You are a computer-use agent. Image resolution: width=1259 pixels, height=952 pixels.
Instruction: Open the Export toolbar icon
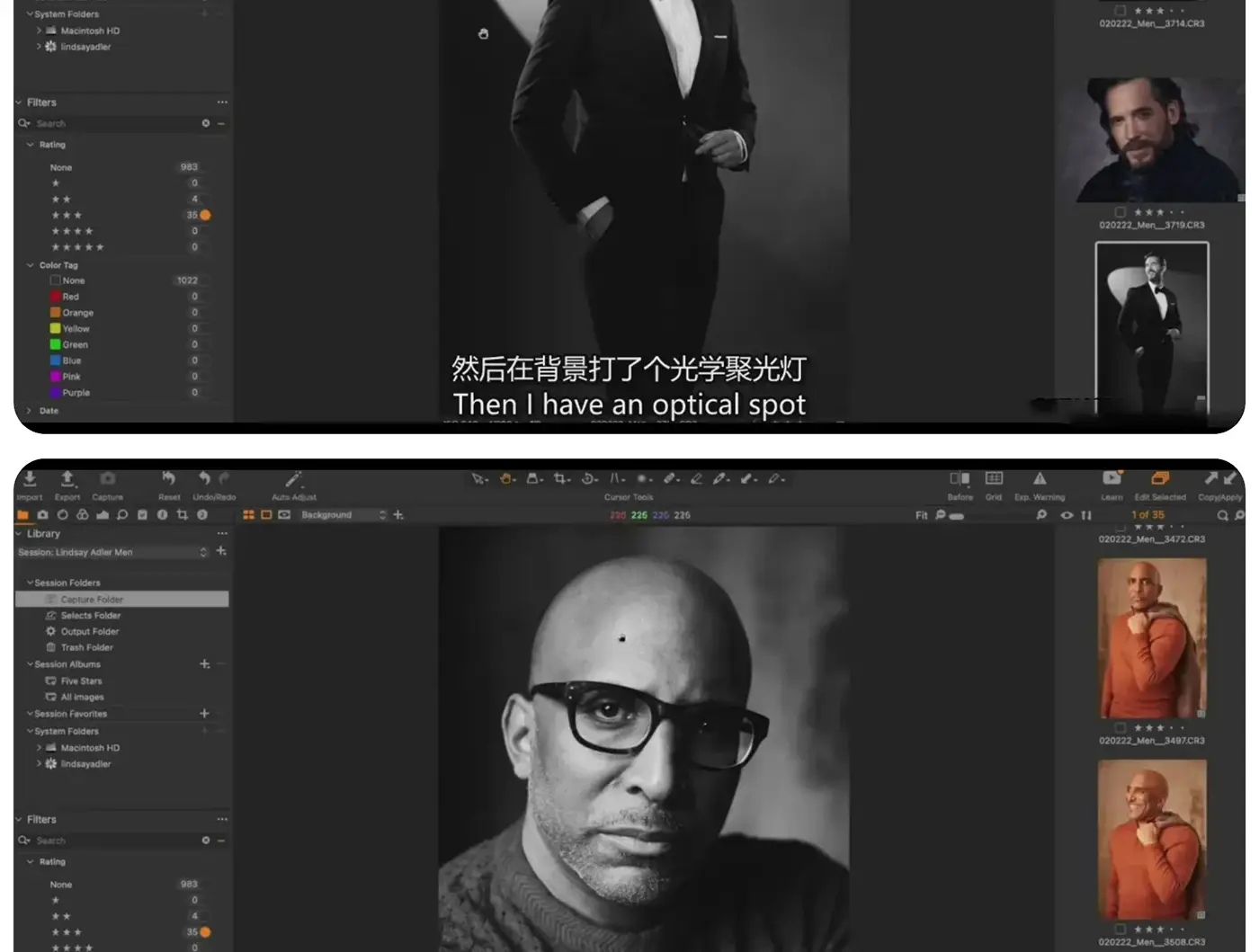(x=67, y=479)
